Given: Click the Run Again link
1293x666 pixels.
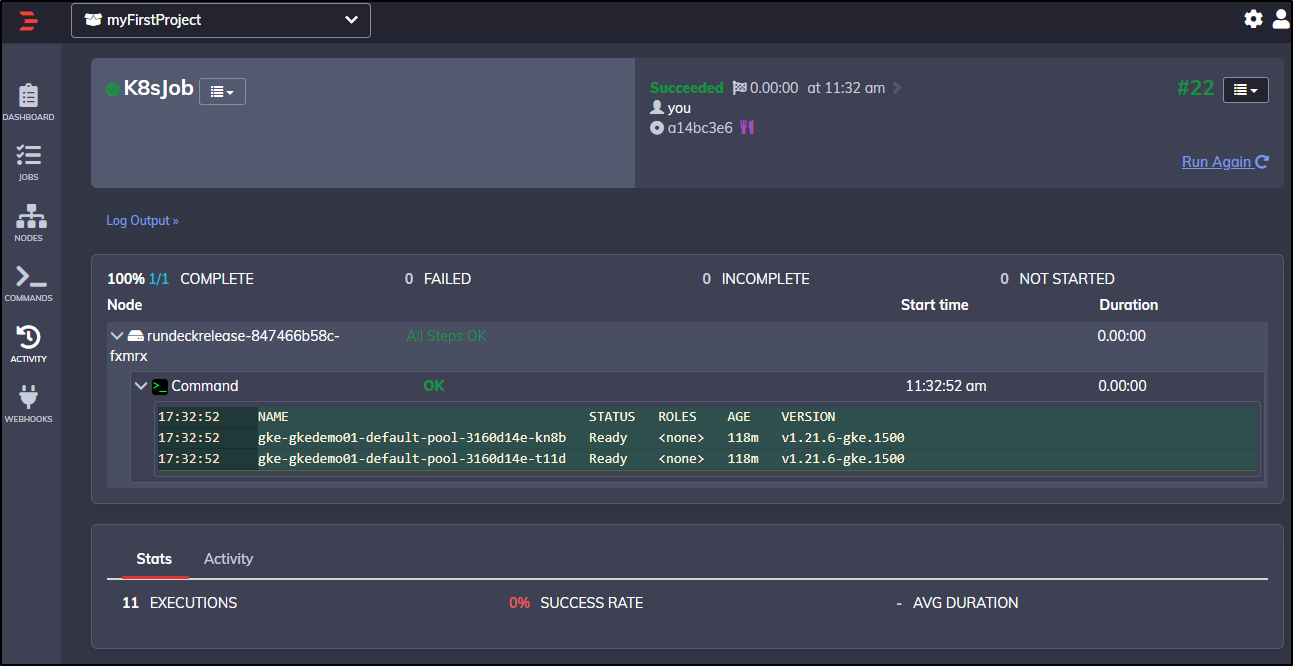Looking at the screenshot, I should coord(1225,162).
